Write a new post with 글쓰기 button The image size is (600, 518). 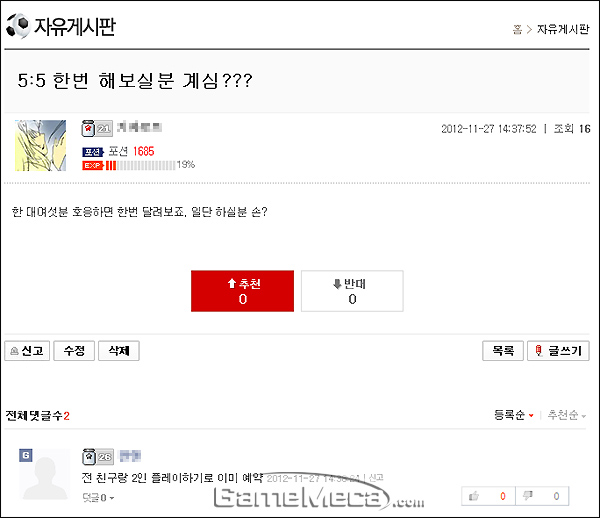(x=558, y=351)
